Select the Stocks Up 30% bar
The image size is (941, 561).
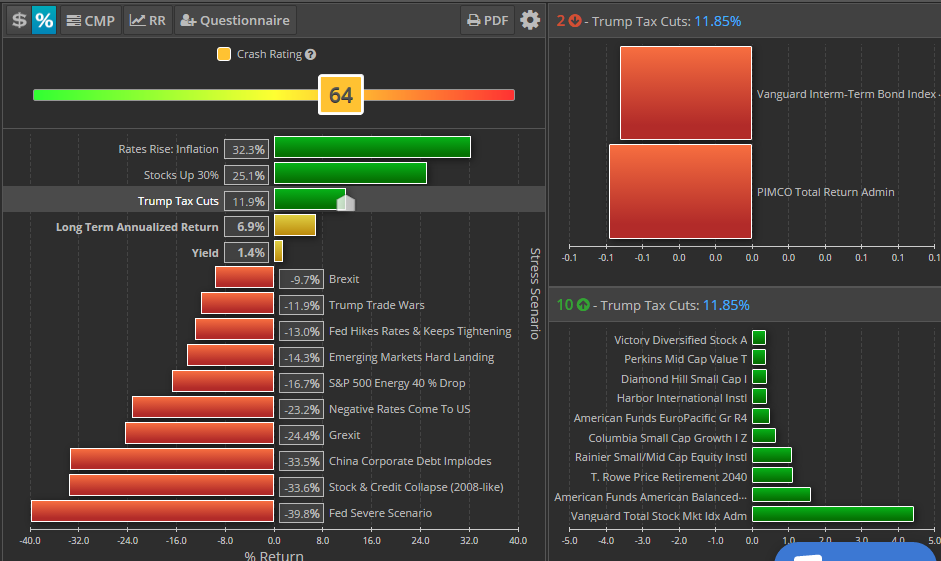350,174
